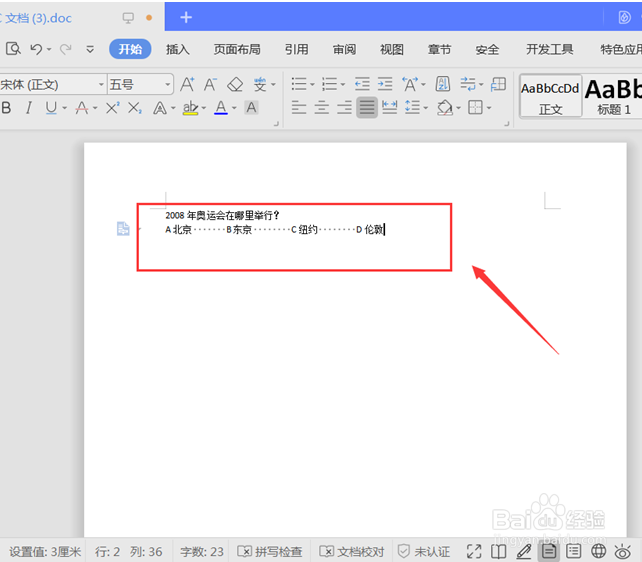Increase paragraph indent
The height and width of the screenshot is (562, 642).
coord(385,84)
